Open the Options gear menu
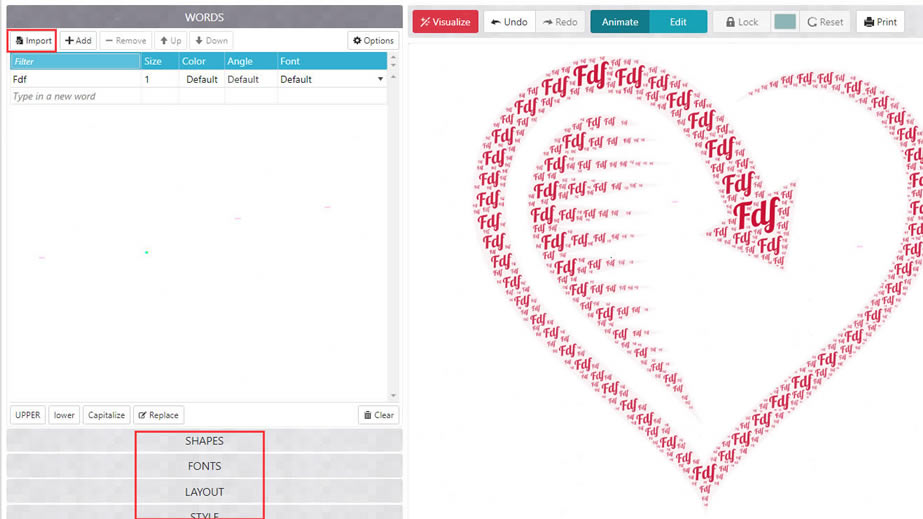 pos(373,41)
